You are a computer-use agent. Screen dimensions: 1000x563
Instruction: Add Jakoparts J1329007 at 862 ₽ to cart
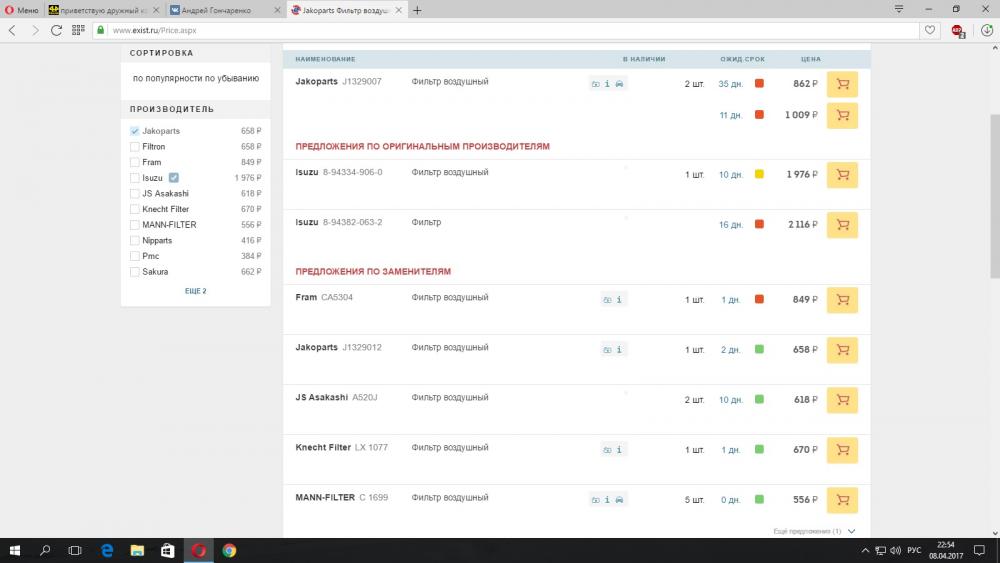842,84
